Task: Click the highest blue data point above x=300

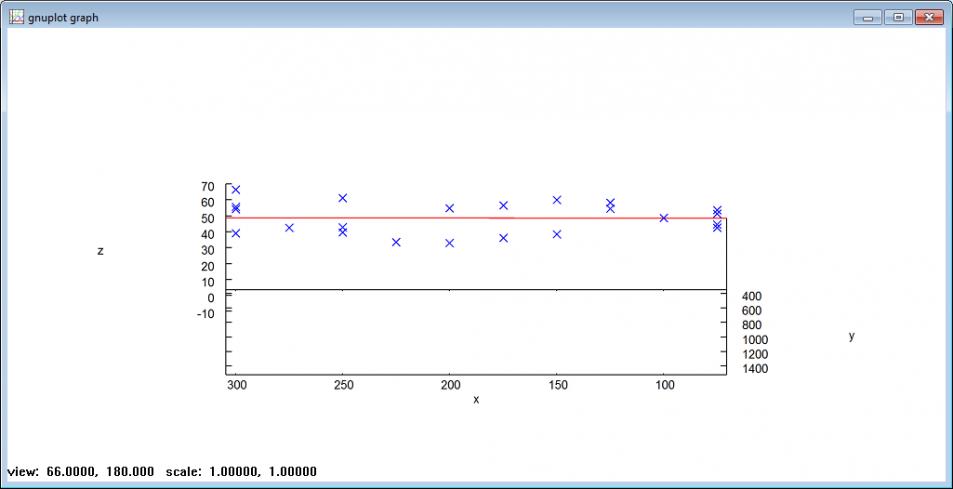Action: (236, 190)
